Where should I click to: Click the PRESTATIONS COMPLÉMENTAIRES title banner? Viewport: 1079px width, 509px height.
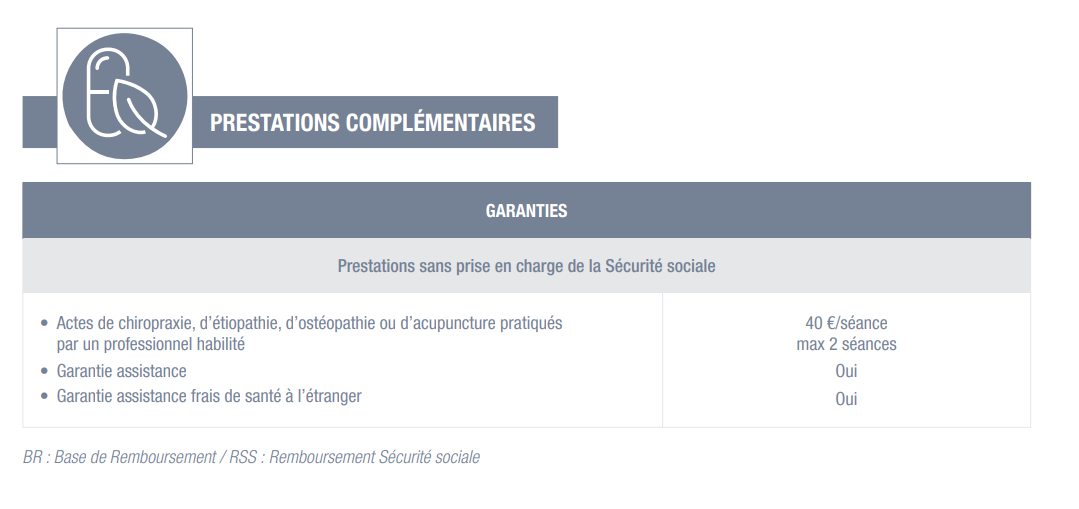click(373, 123)
